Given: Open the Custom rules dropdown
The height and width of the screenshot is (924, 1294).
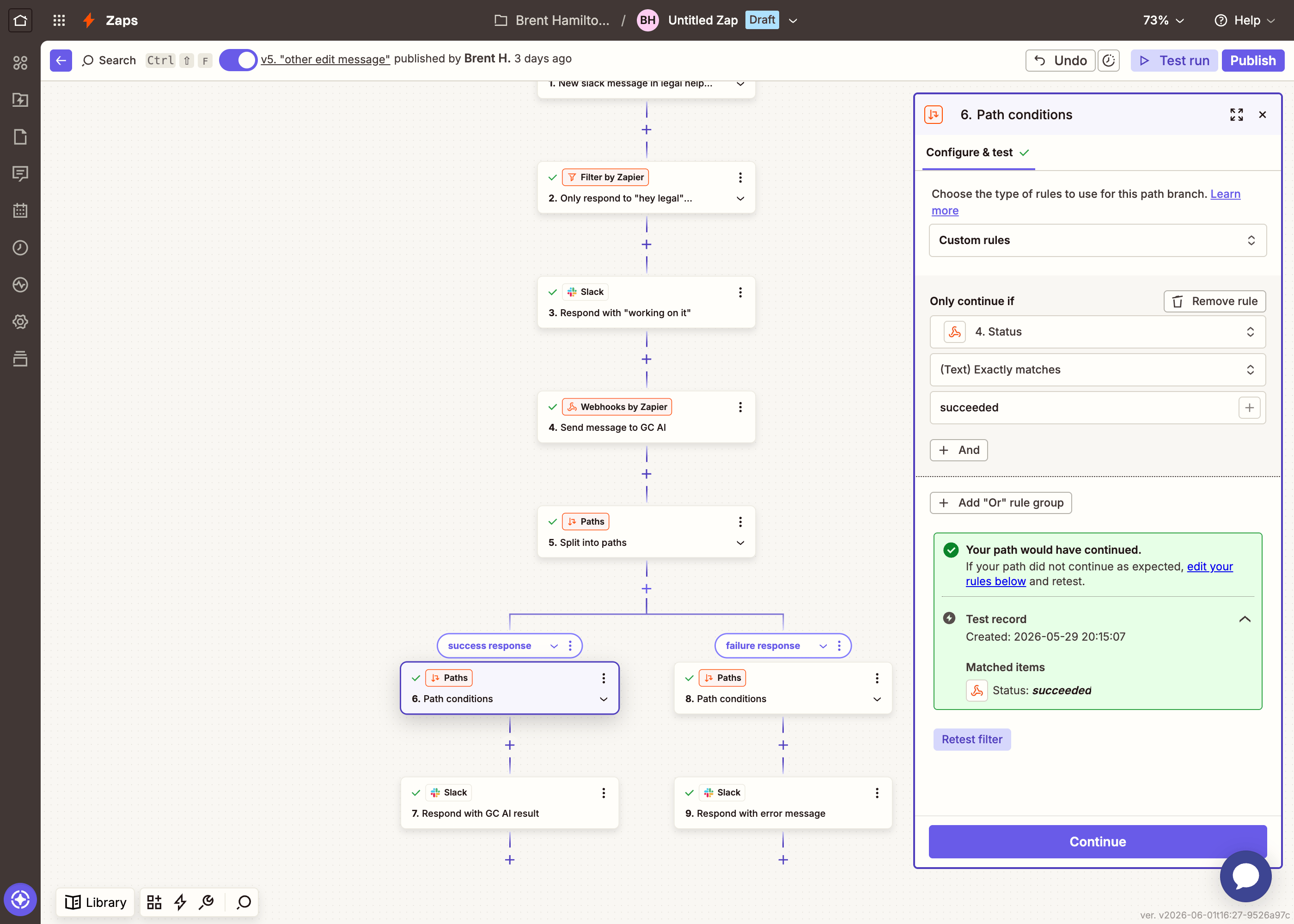Looking at the screenshot, I should (1097, 240).
